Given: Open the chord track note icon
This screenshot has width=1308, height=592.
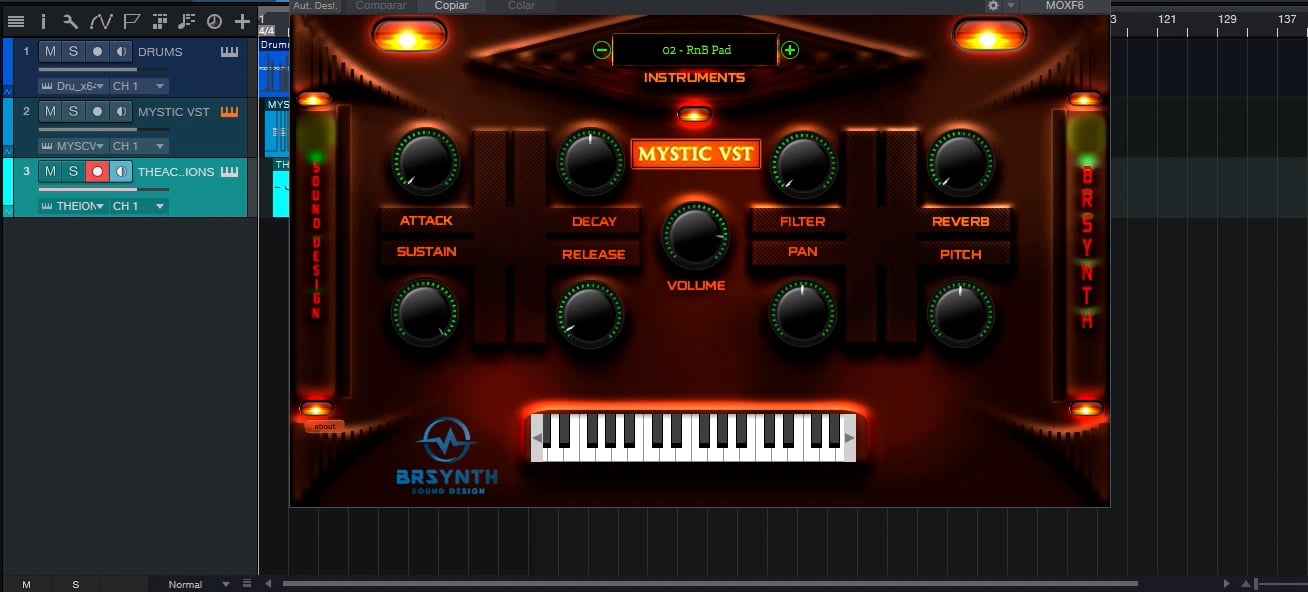Looking at the screenshot, I should click(x=186, y=21).
